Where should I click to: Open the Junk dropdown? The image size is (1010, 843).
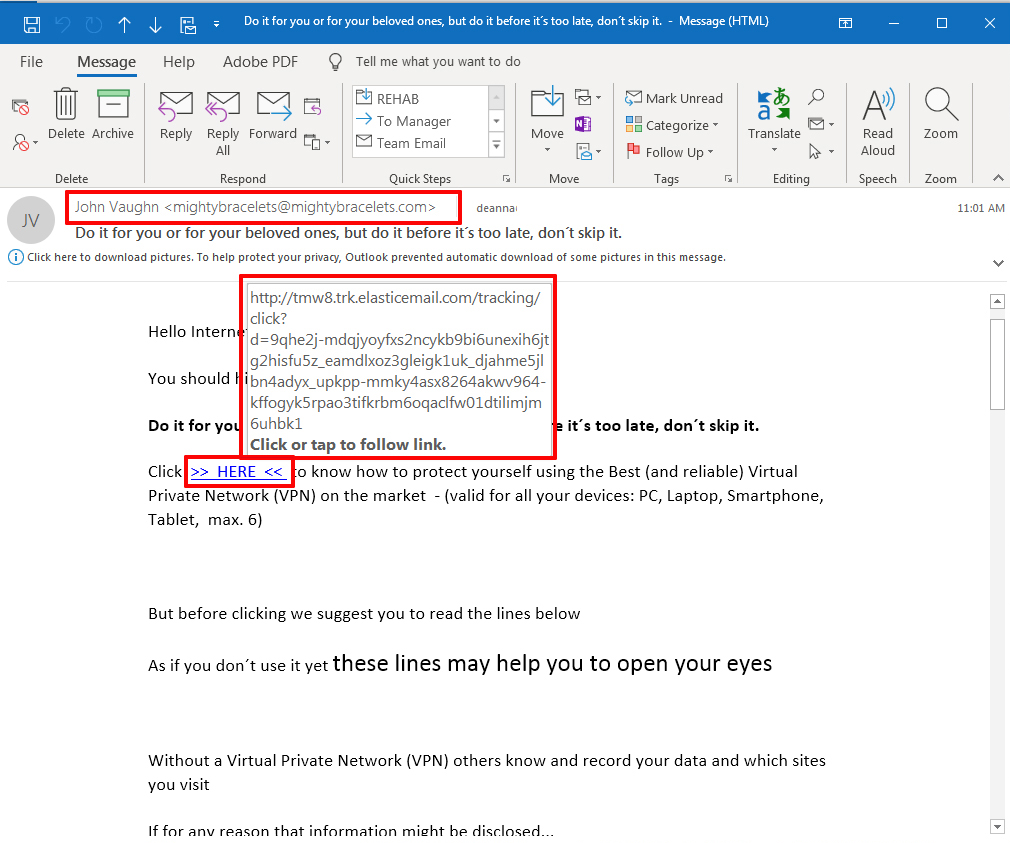[24, 142]
